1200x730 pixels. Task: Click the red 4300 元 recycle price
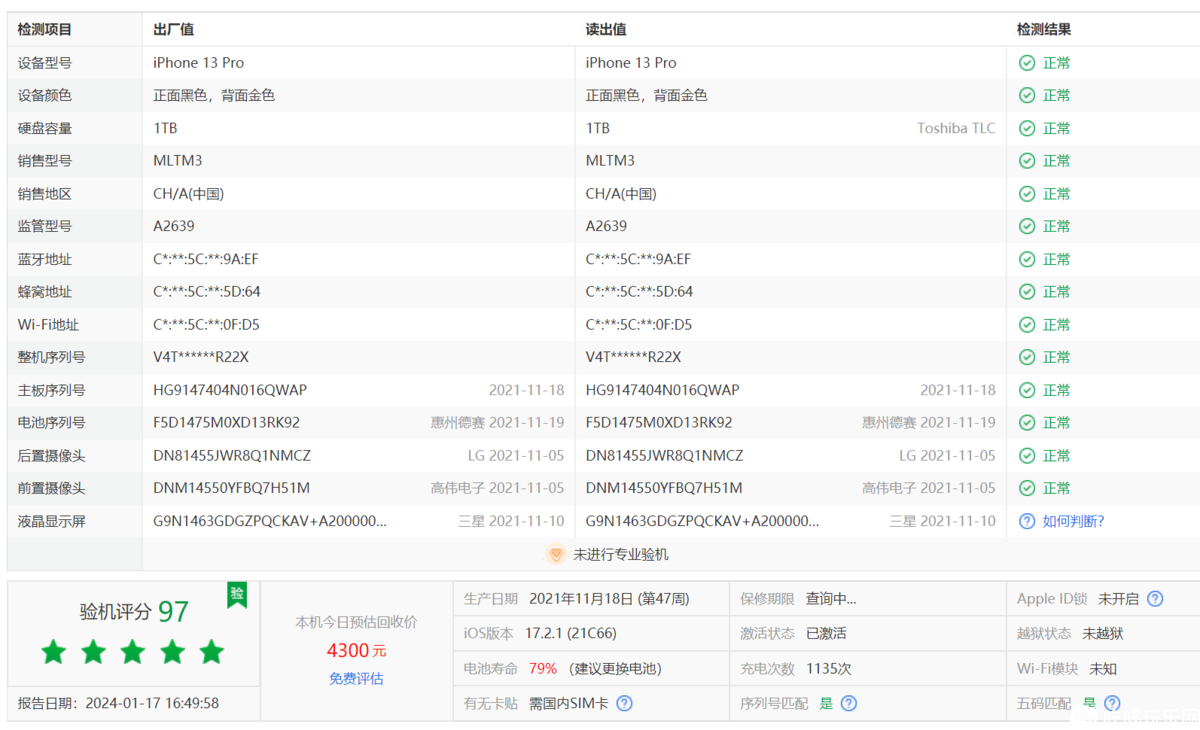[356, 651]
